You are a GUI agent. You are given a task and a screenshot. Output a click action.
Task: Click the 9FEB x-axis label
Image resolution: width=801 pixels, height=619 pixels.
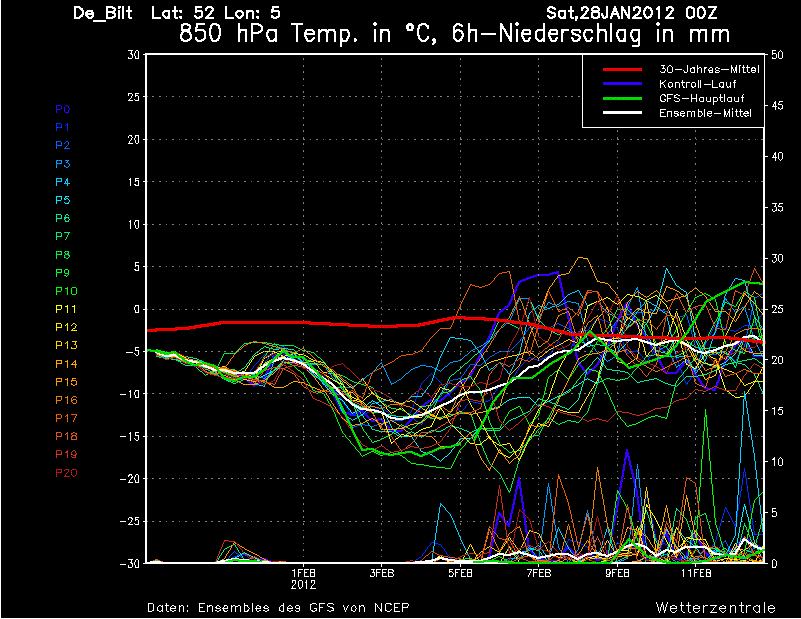click(x=618, y=574)
